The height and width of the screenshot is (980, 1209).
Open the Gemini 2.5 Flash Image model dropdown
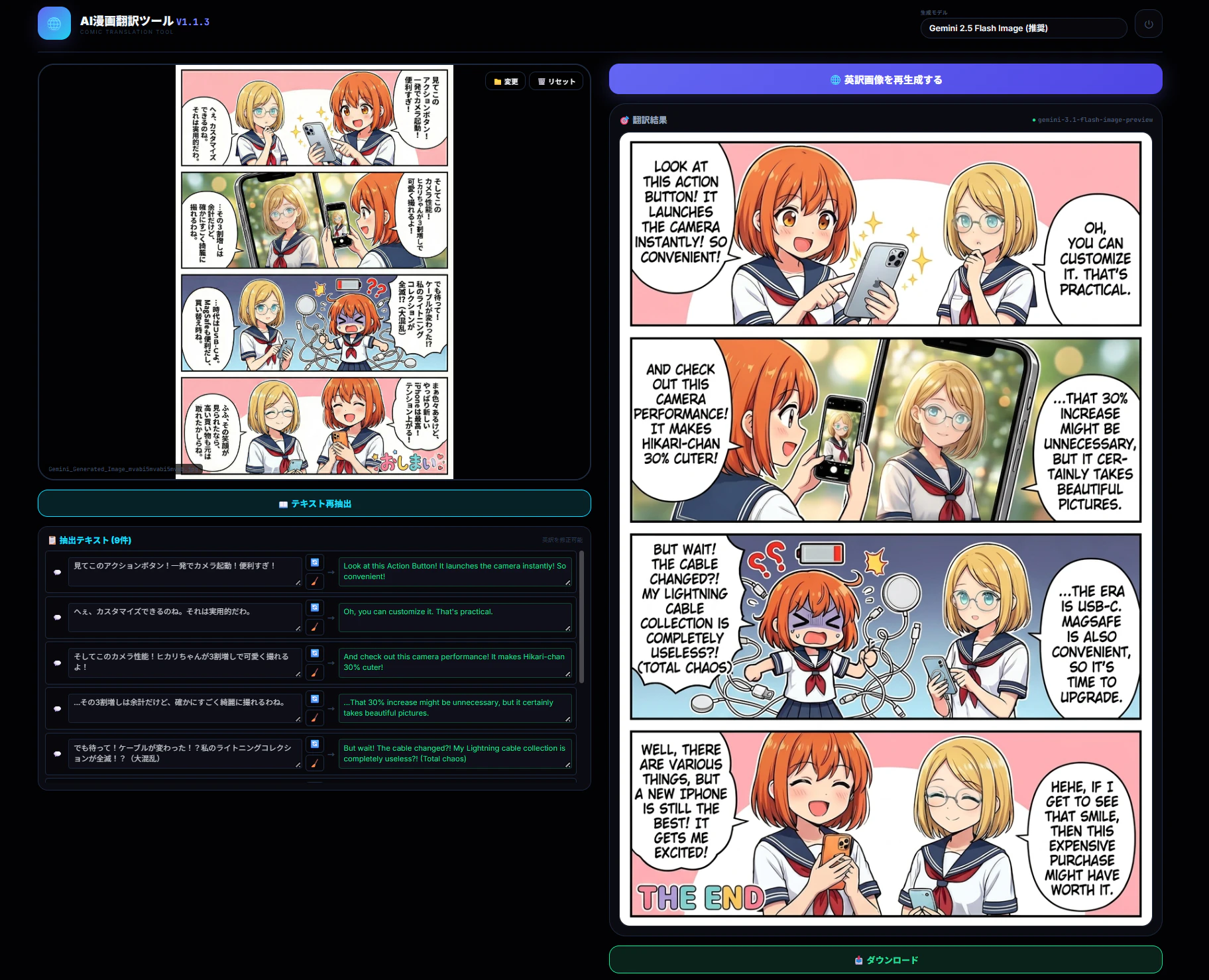[1023, 28]
